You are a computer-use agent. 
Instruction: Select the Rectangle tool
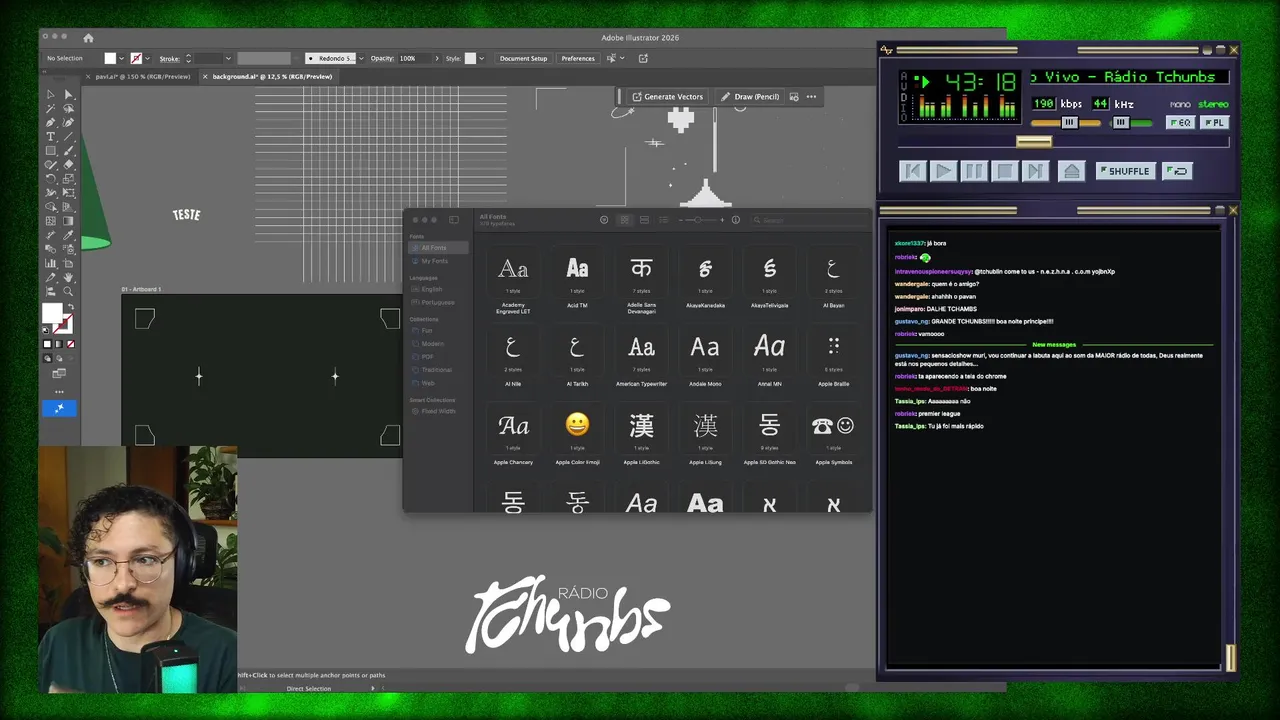click(50, 151)
